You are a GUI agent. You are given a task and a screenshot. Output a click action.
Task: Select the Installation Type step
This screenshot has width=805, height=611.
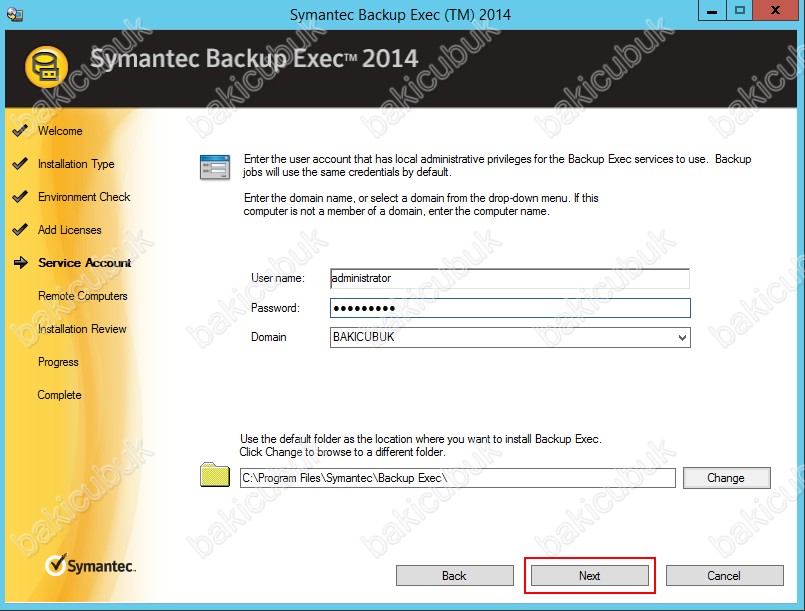click(76, 164)
